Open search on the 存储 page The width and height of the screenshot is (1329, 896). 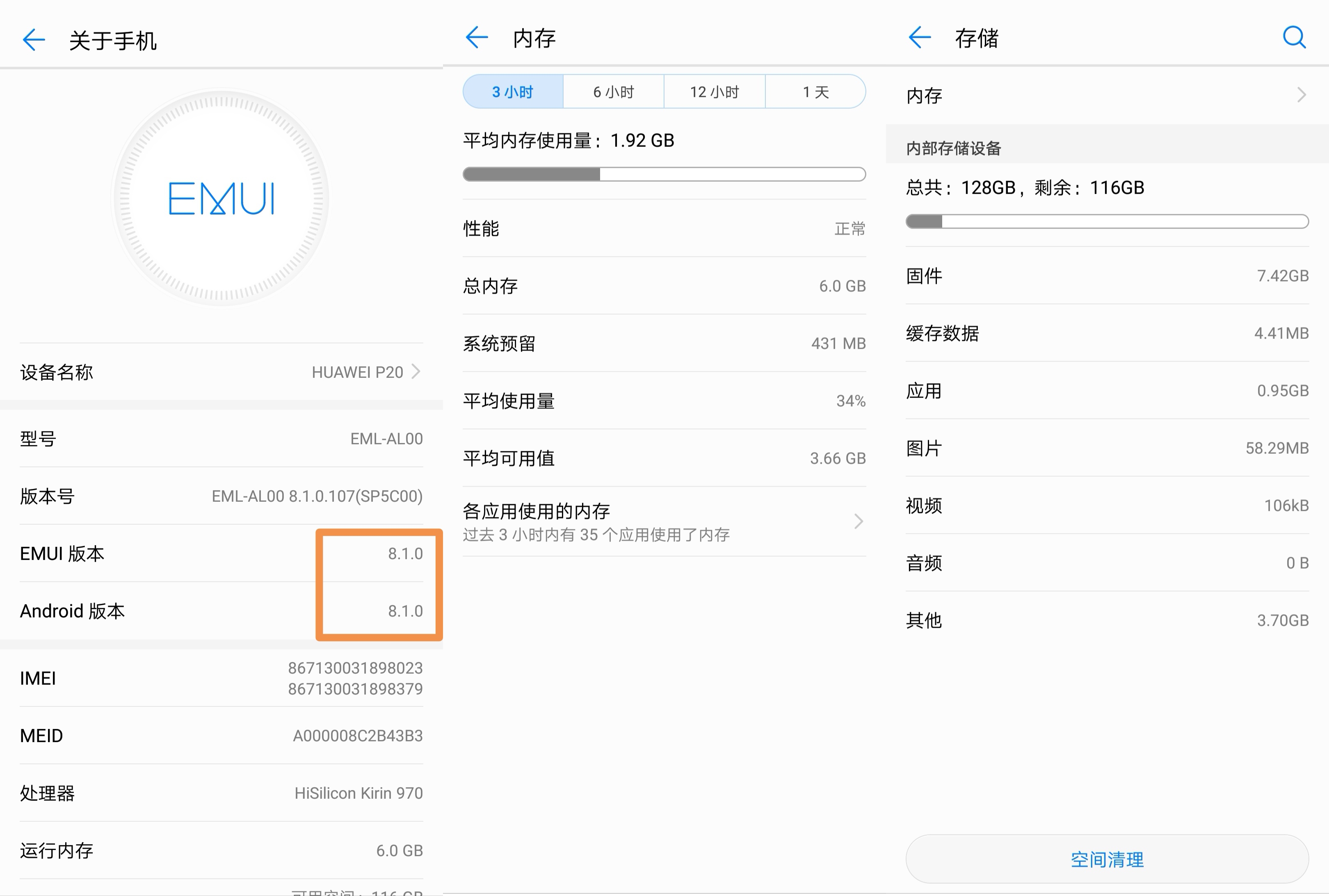coord(1294,38)
